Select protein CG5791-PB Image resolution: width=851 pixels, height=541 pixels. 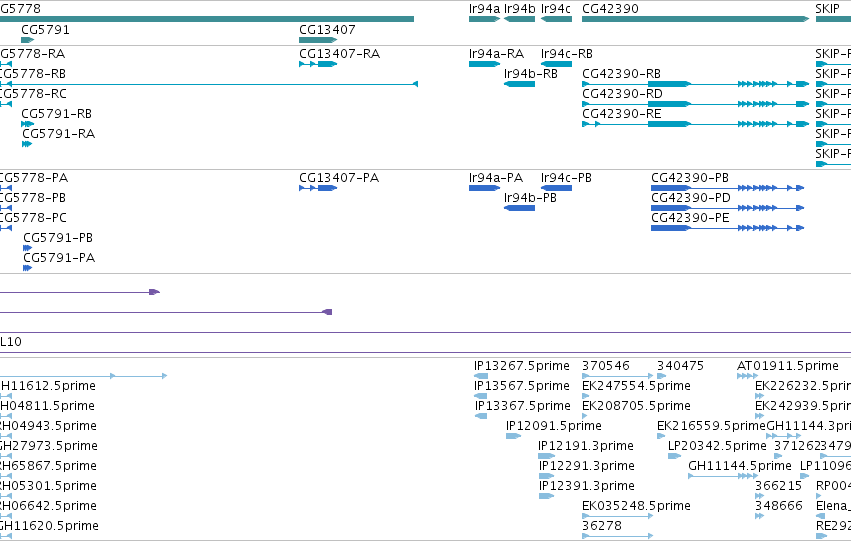click(58, 238)
